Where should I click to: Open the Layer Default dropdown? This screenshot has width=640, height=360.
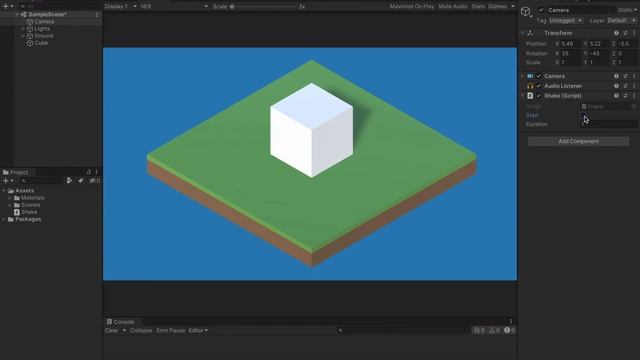tap(621, 20)
